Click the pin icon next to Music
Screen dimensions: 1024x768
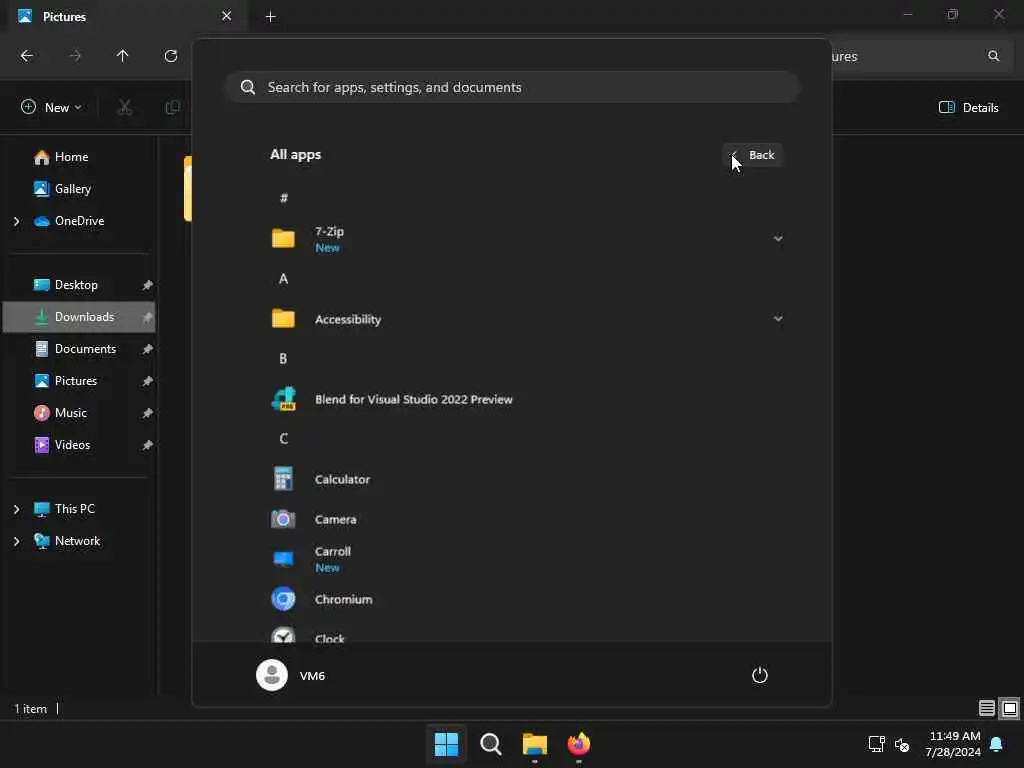pyautogui.click(x=148, y=413)
